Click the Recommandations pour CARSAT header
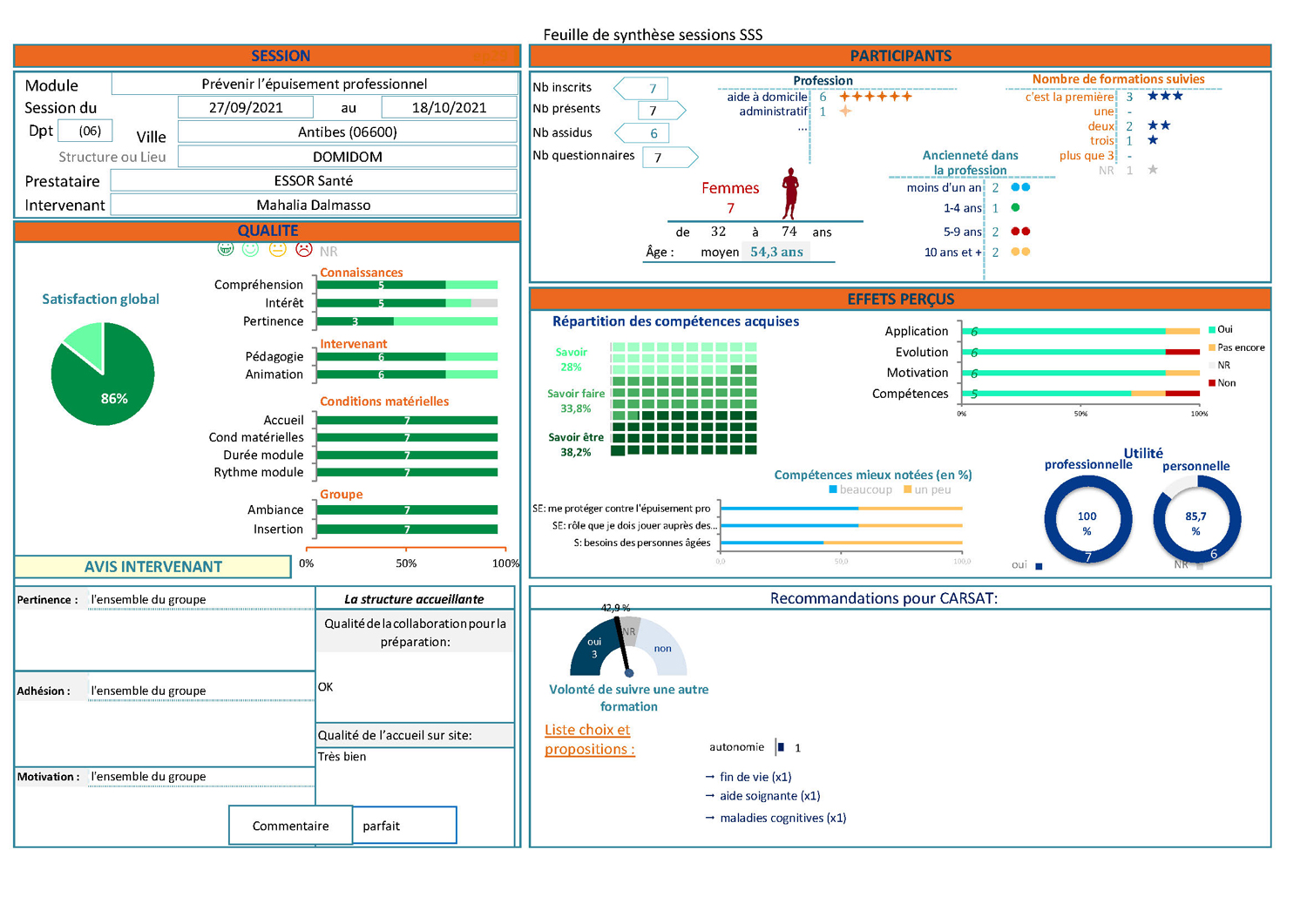Screen dimensions: 1307x924 (x=900, y=597)
